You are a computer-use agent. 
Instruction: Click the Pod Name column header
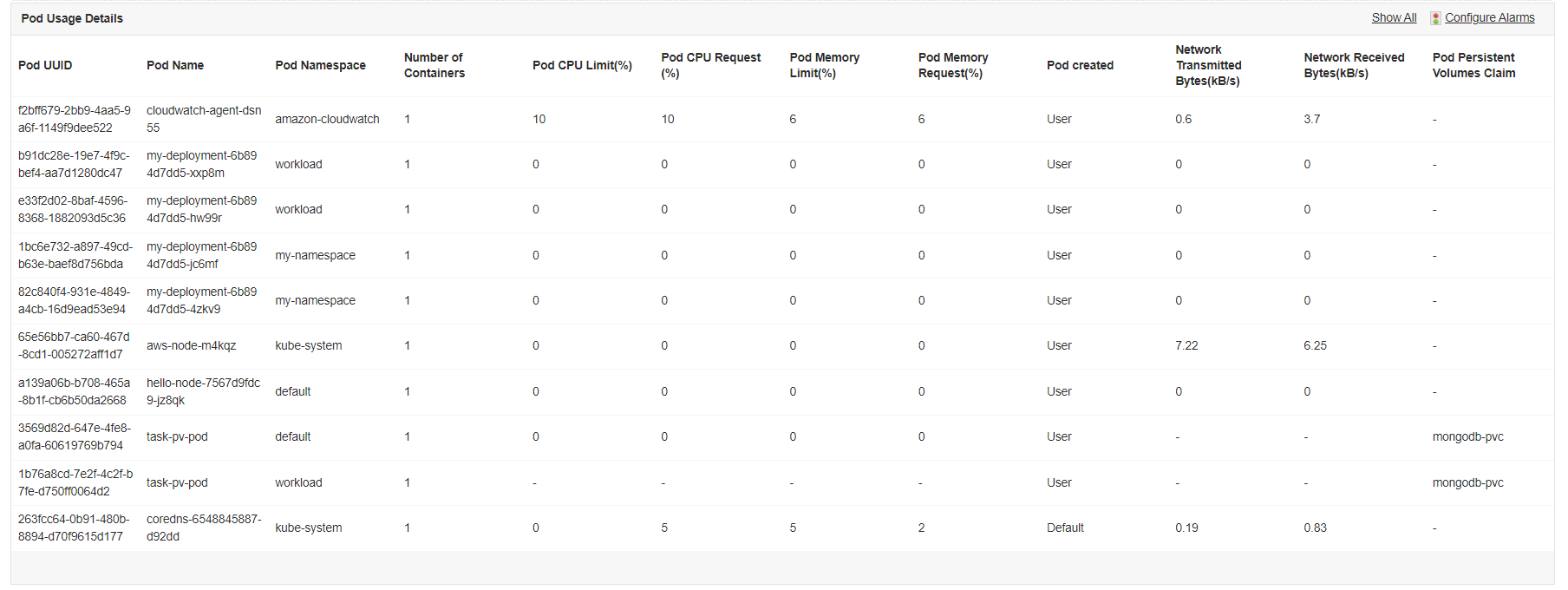coord(175,65)
